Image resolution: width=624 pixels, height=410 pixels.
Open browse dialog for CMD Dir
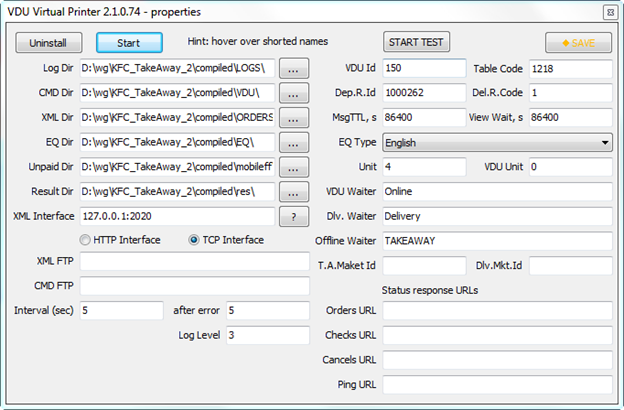coord(293,93)
